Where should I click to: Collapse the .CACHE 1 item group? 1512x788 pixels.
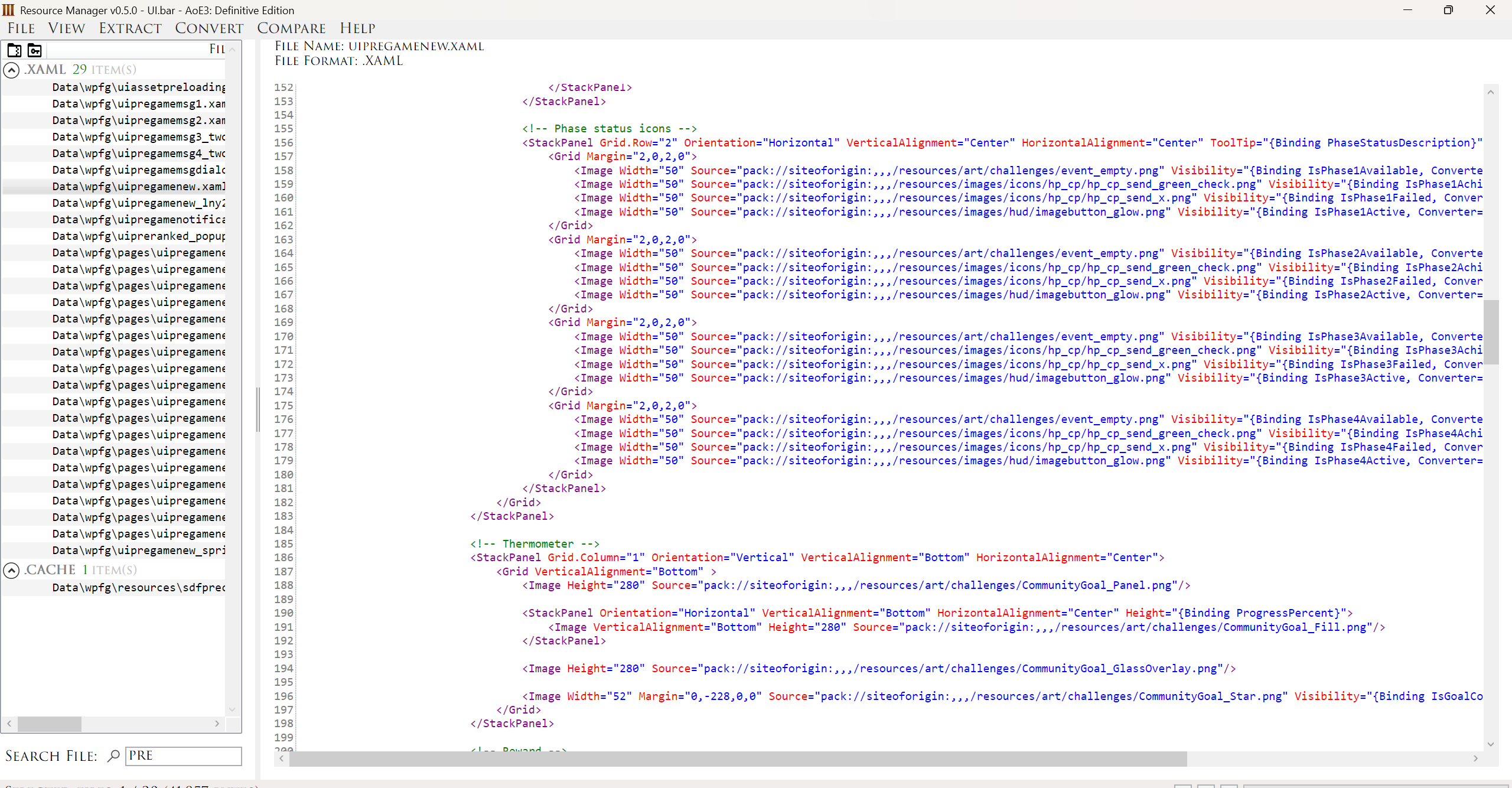coord(11,570)
